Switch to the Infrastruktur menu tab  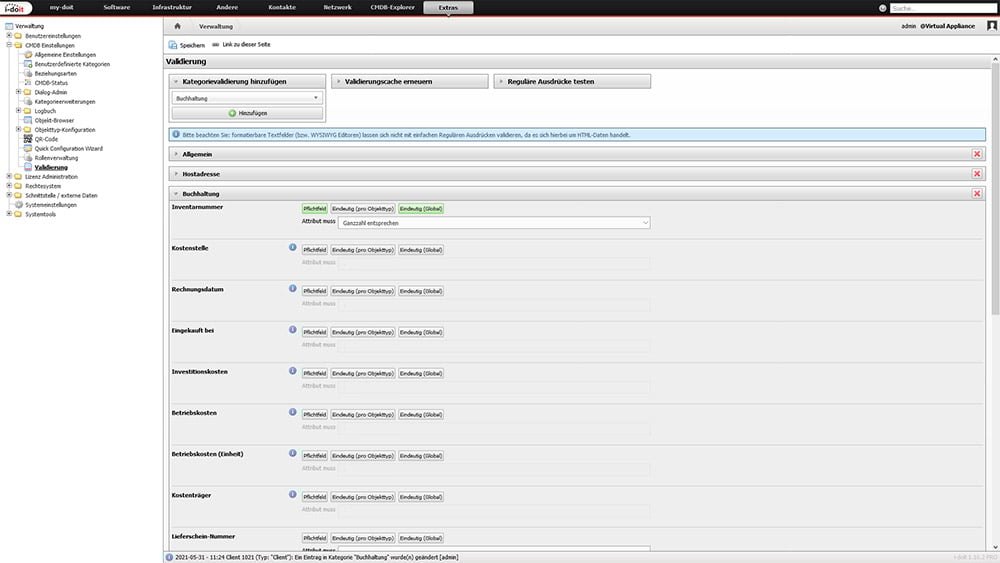click(x=172, y=8)
